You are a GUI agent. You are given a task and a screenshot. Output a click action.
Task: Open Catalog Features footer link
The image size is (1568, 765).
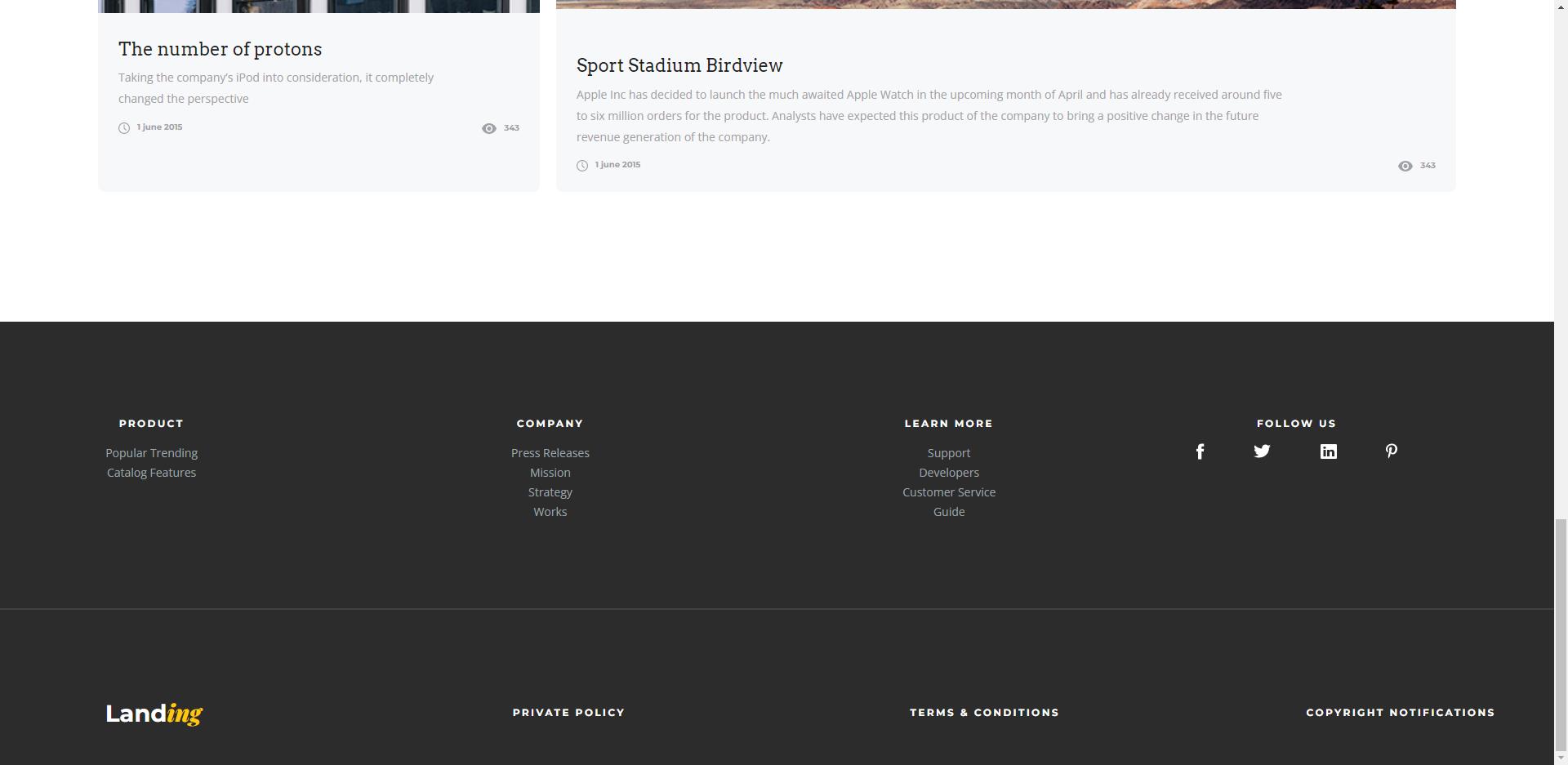tap(151, 473)
